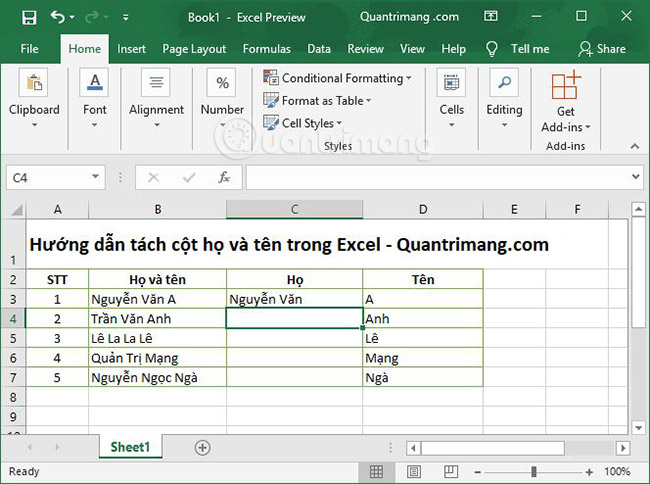Expand the Clipboard group arrow
The image size is (650, 484).
point(34,125)
